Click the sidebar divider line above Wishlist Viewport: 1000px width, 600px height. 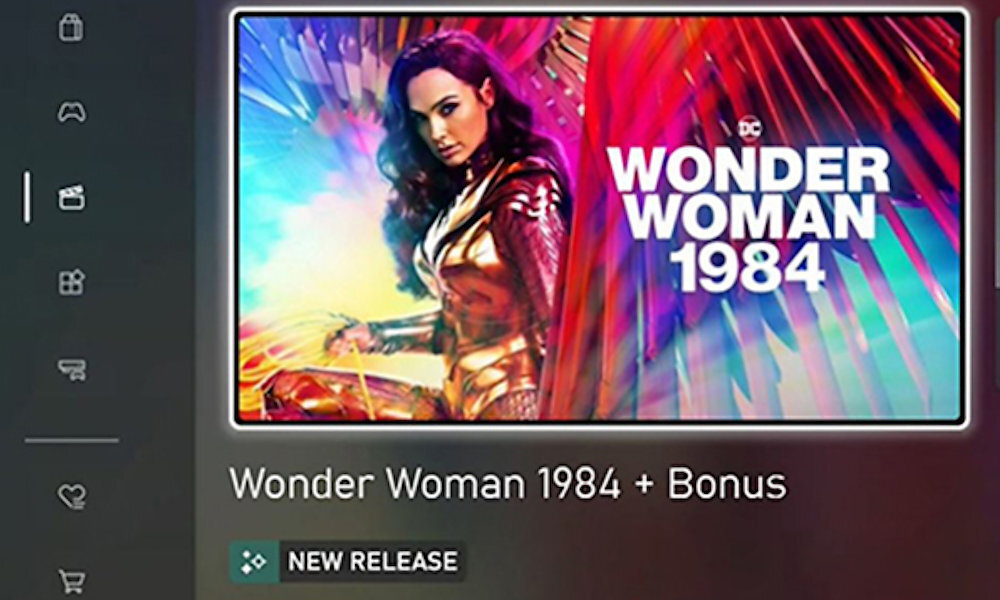71,440
